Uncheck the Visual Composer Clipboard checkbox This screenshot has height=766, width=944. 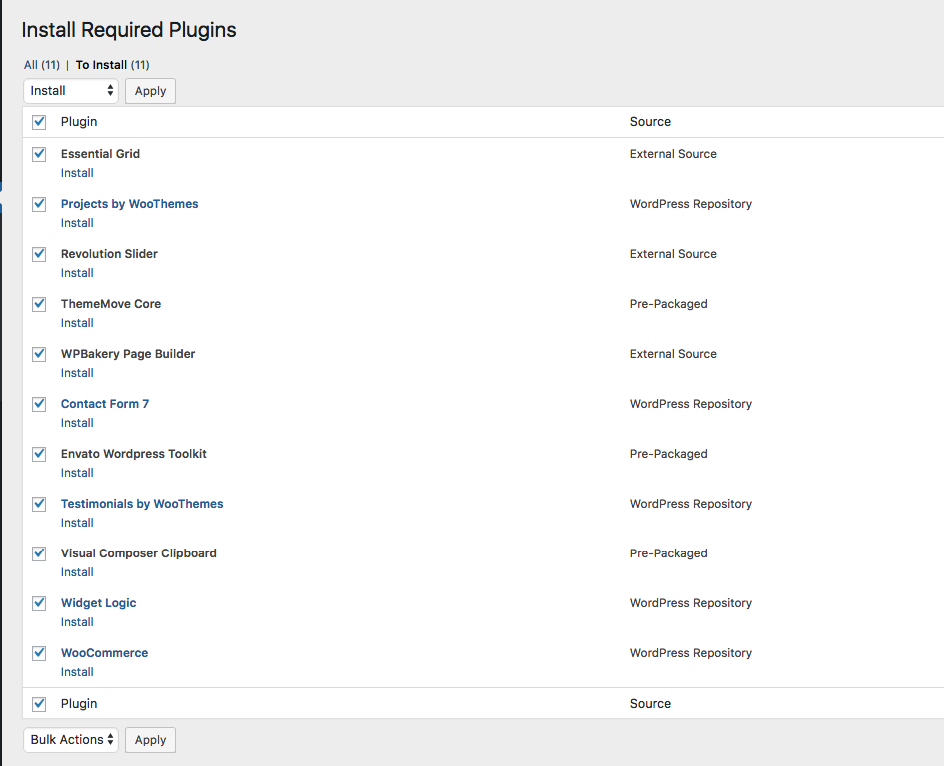pos(39,553)
